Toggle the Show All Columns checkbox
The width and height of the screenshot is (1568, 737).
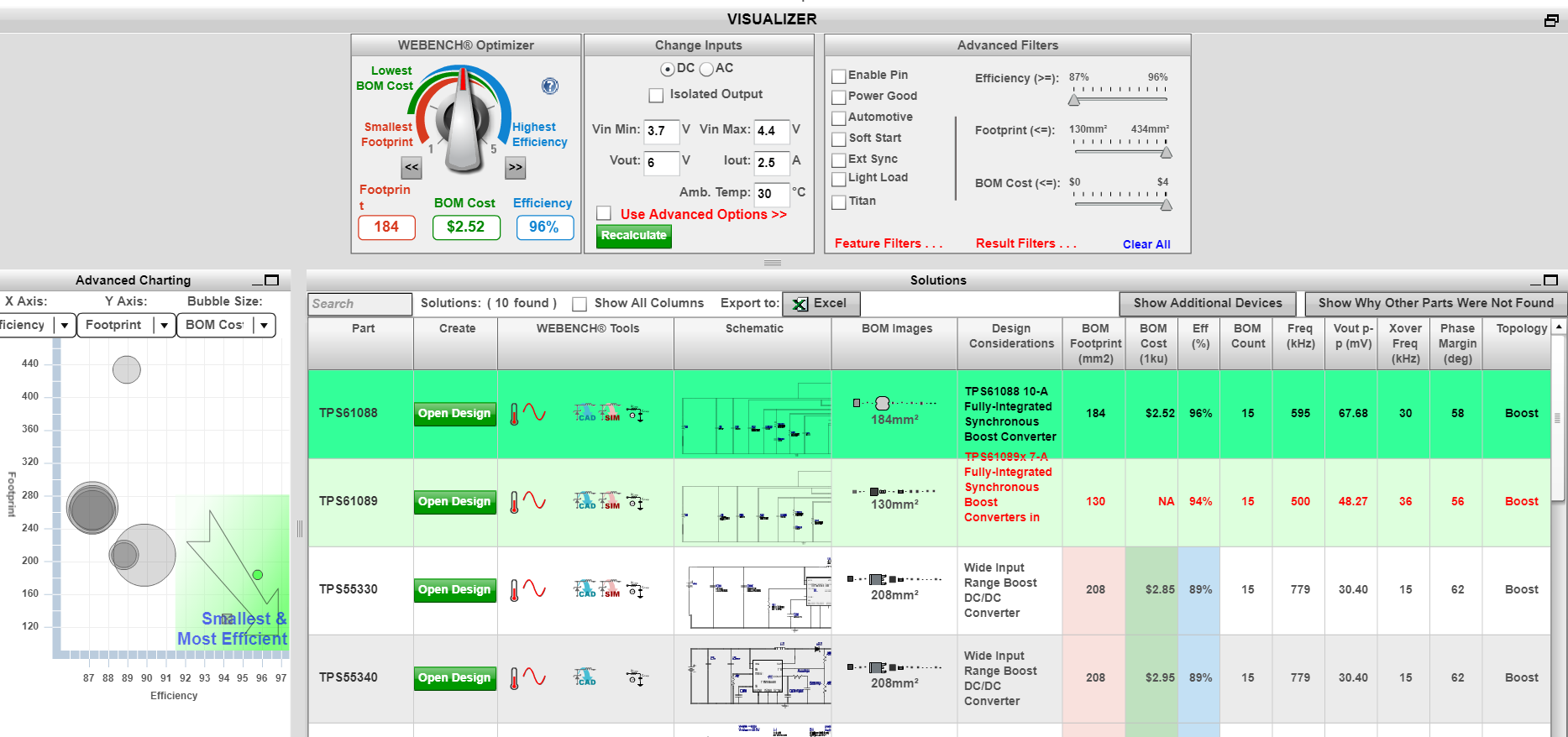point(579,304)
